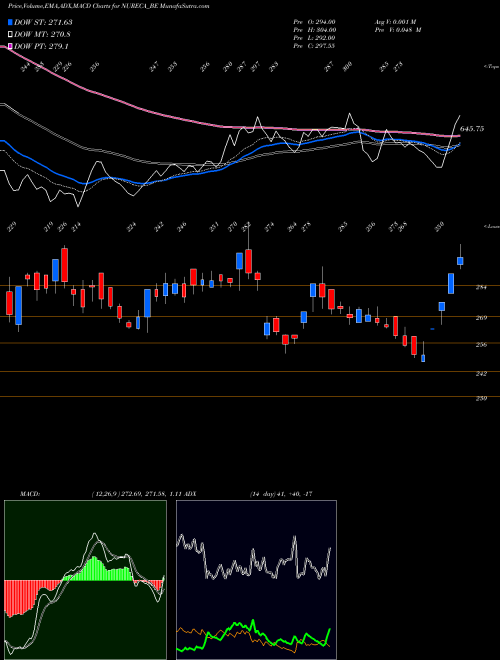This screenshot has width=500, height=660.
Task: Click the white DOW MT legend swatch
Action: [x=10, y=34]
